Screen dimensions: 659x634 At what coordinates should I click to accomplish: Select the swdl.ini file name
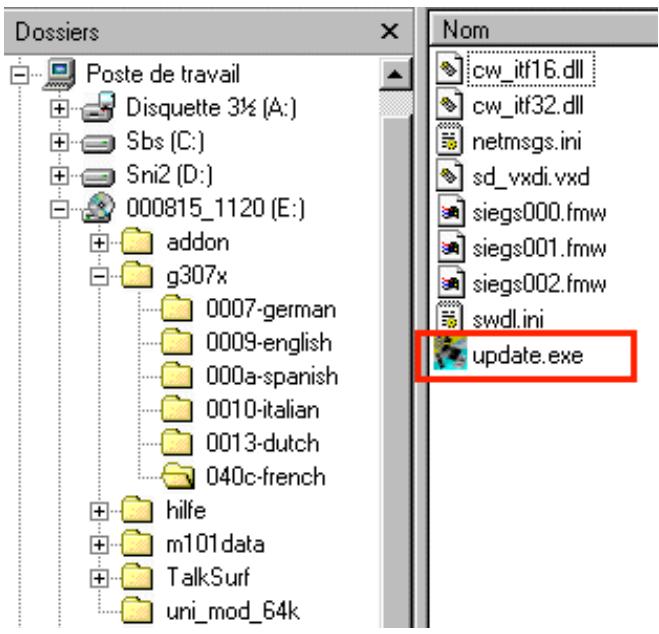tap(508, 320)
